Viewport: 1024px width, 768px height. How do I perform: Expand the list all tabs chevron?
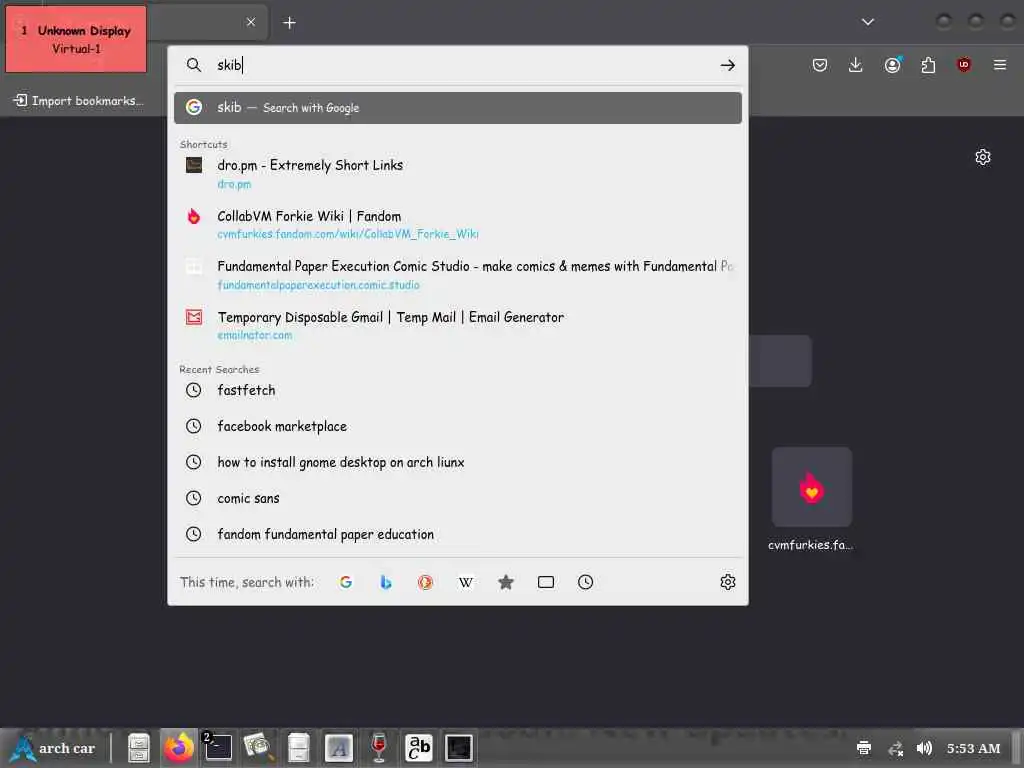[x=867, y=22]
